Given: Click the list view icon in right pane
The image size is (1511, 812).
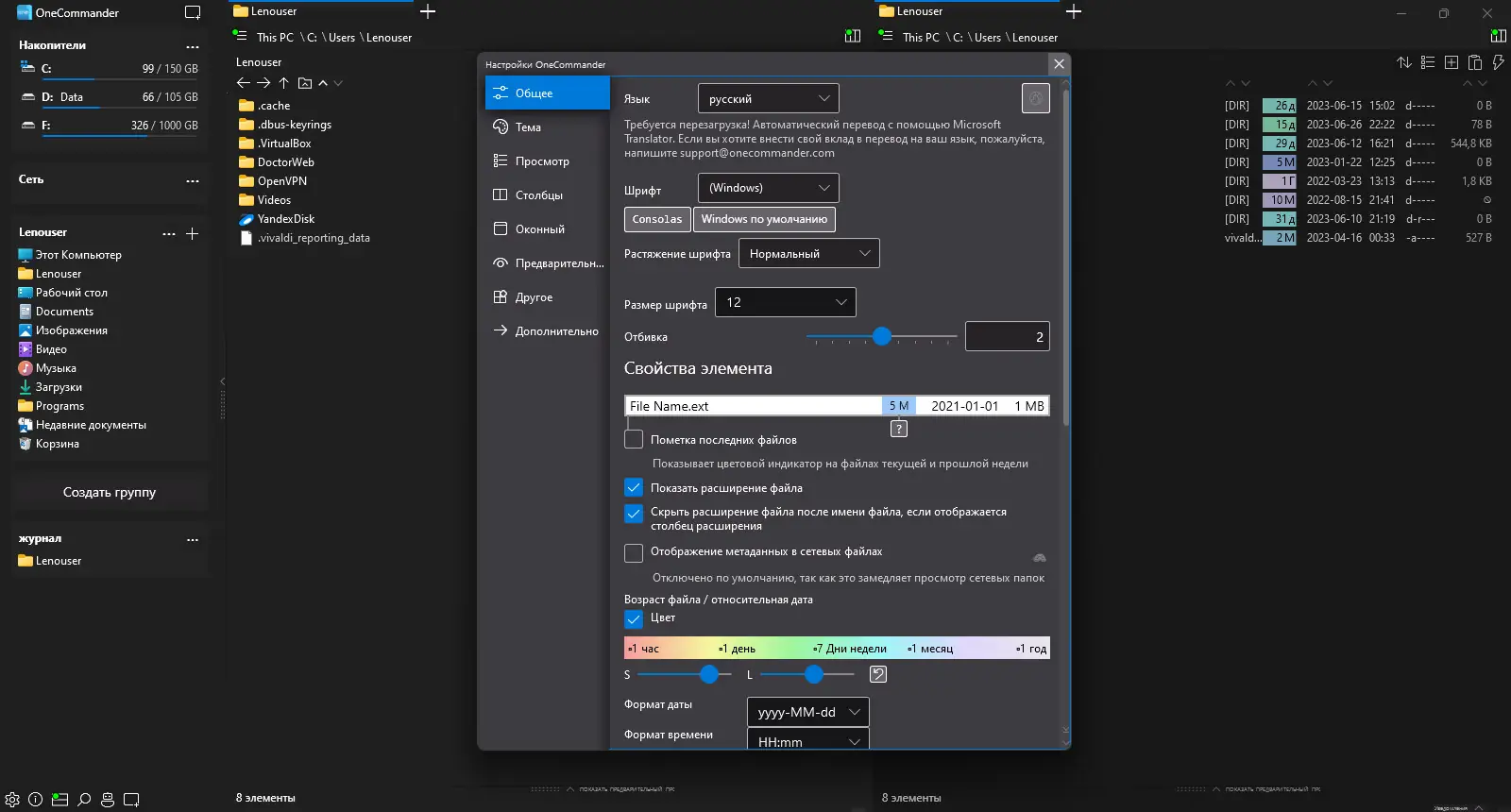Looking at the screenshot, I should [1428, 62].
